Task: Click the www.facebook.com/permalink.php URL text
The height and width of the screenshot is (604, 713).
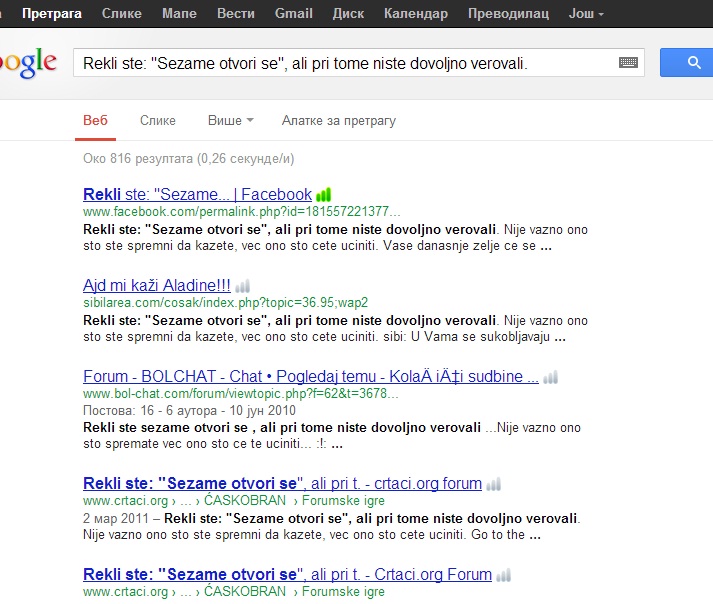Action: [x=241, y=211]
